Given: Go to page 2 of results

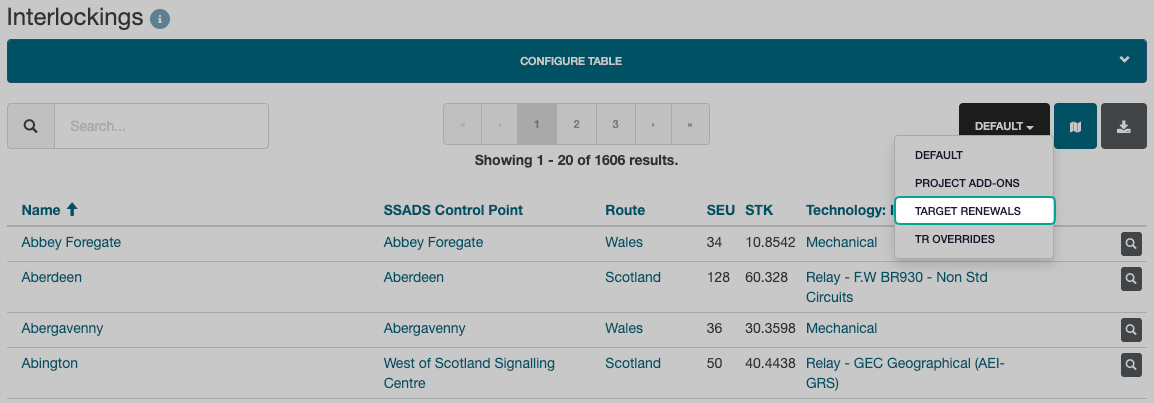Looking at the screenshot, I should [576, 124].
